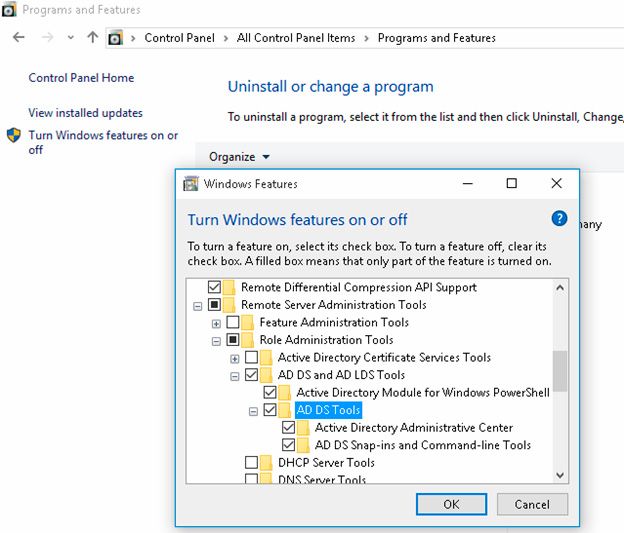Click the folder icon of Remote Server Administration Tools
This screenshot has height=533, width=624.
pyautogui.click(x=229, y=305)
